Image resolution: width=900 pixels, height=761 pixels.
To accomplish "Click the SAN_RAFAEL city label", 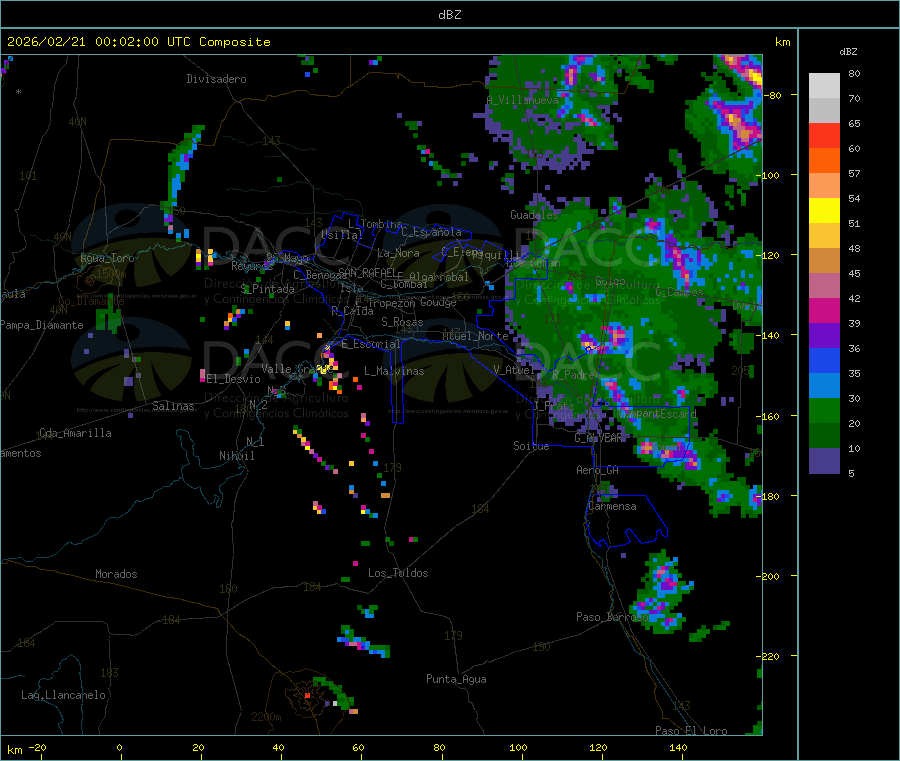I will click(x=367, y=272).
